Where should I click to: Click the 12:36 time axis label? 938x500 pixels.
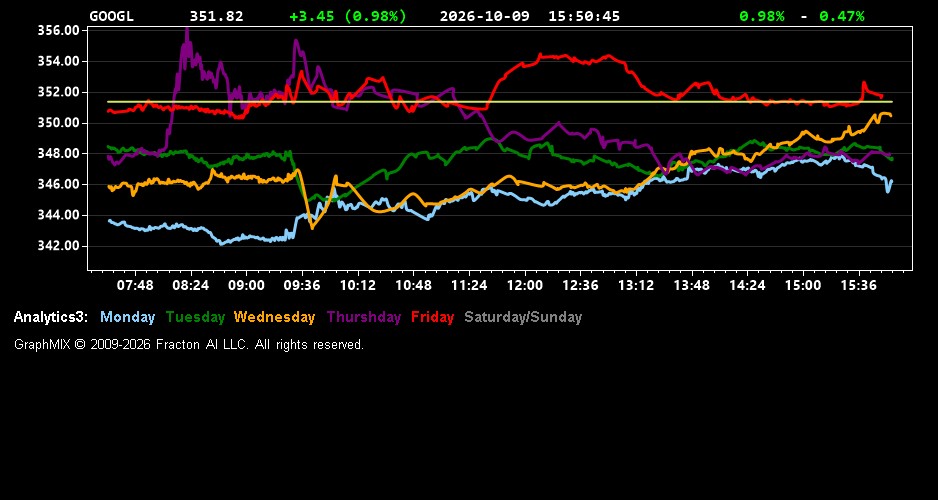coord(580,285)
